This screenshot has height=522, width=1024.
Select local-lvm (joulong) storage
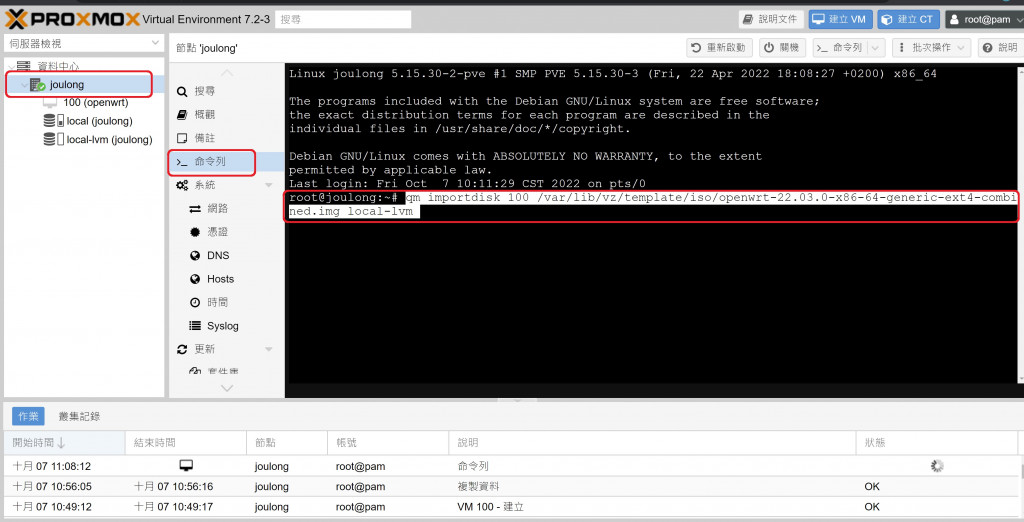tap(109, 139)
